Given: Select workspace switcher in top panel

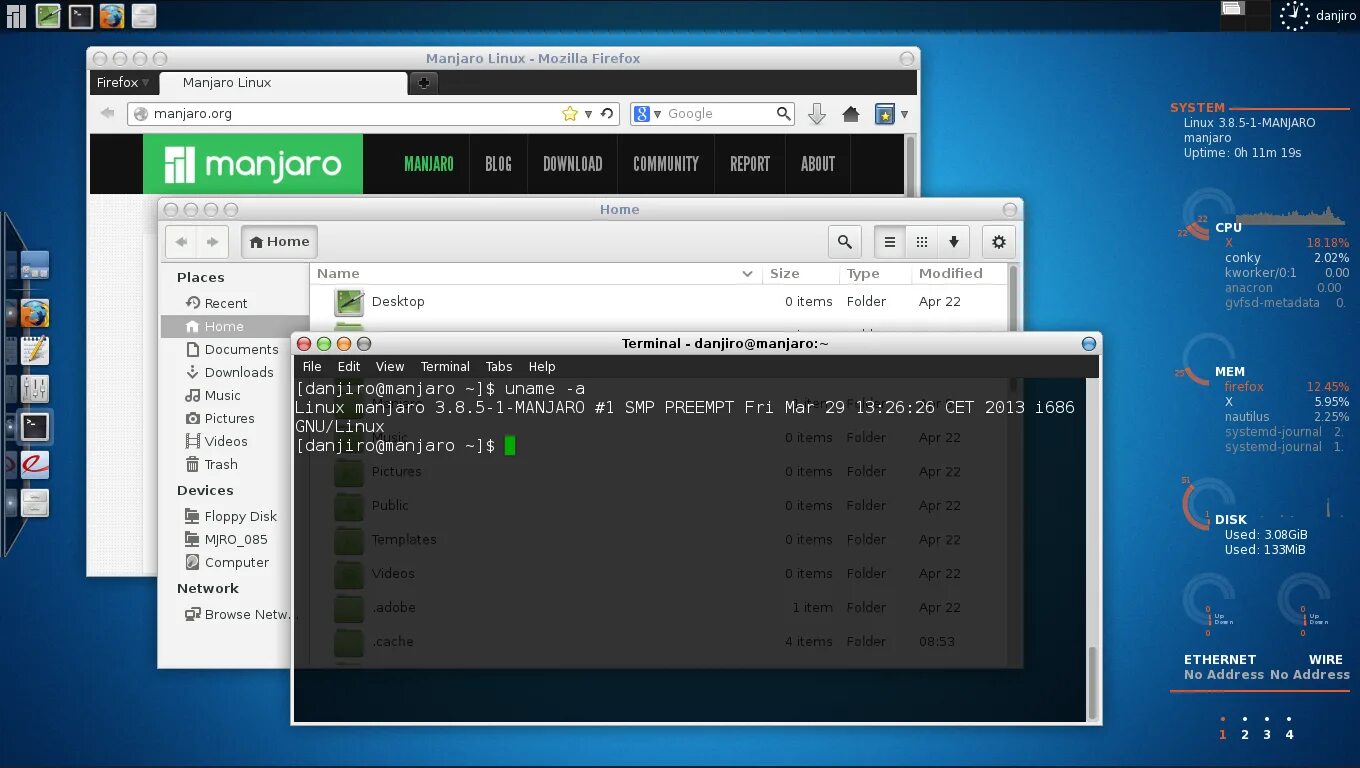Looking at the screenshot, I should click(1245, 15).
